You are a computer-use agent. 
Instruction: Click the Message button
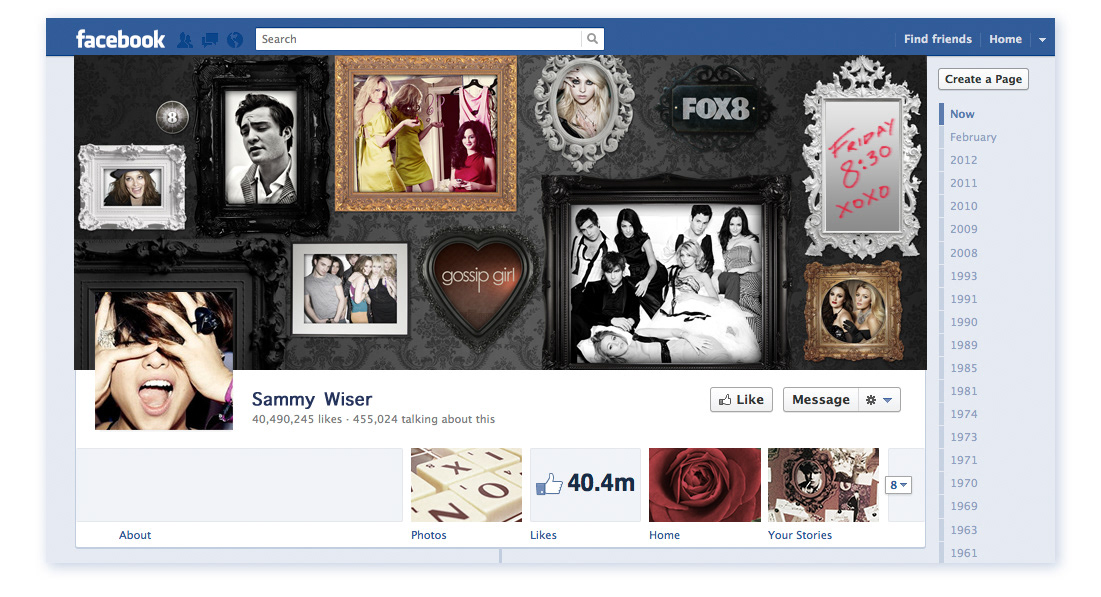pos(820,400)
